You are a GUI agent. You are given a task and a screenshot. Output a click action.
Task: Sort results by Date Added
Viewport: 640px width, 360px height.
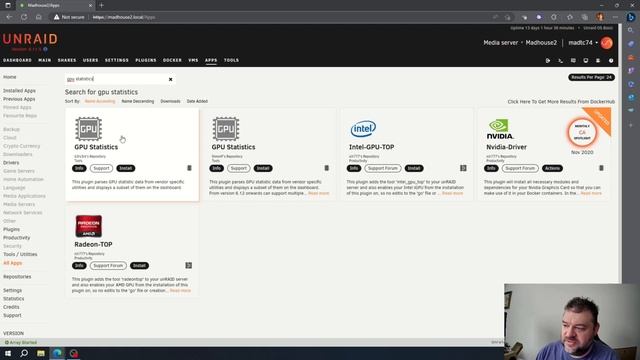tap(197, 101)
